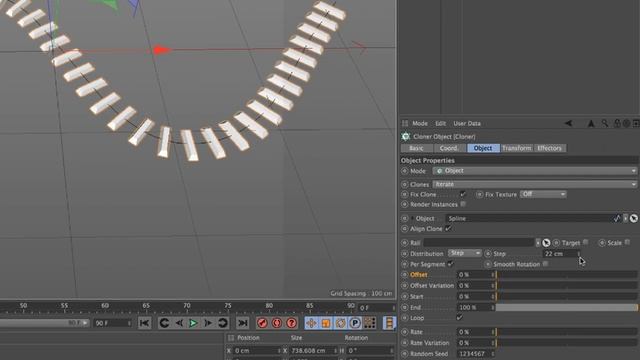Toggle Position keyframe recording icon

[311, 323]
